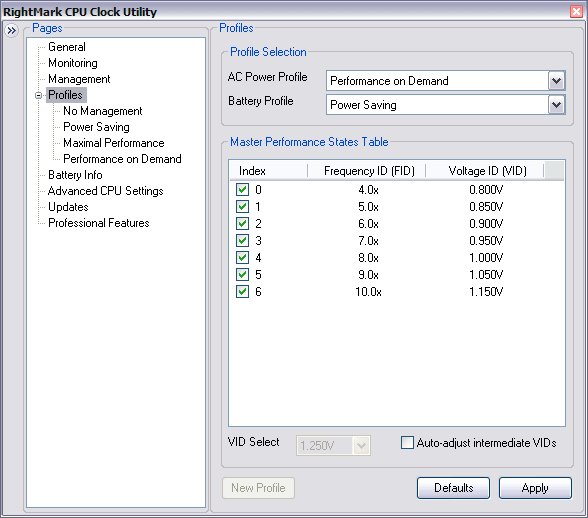588x518 pixels.
Task: Select the 4.0x frequency cell
Action: 368,190
